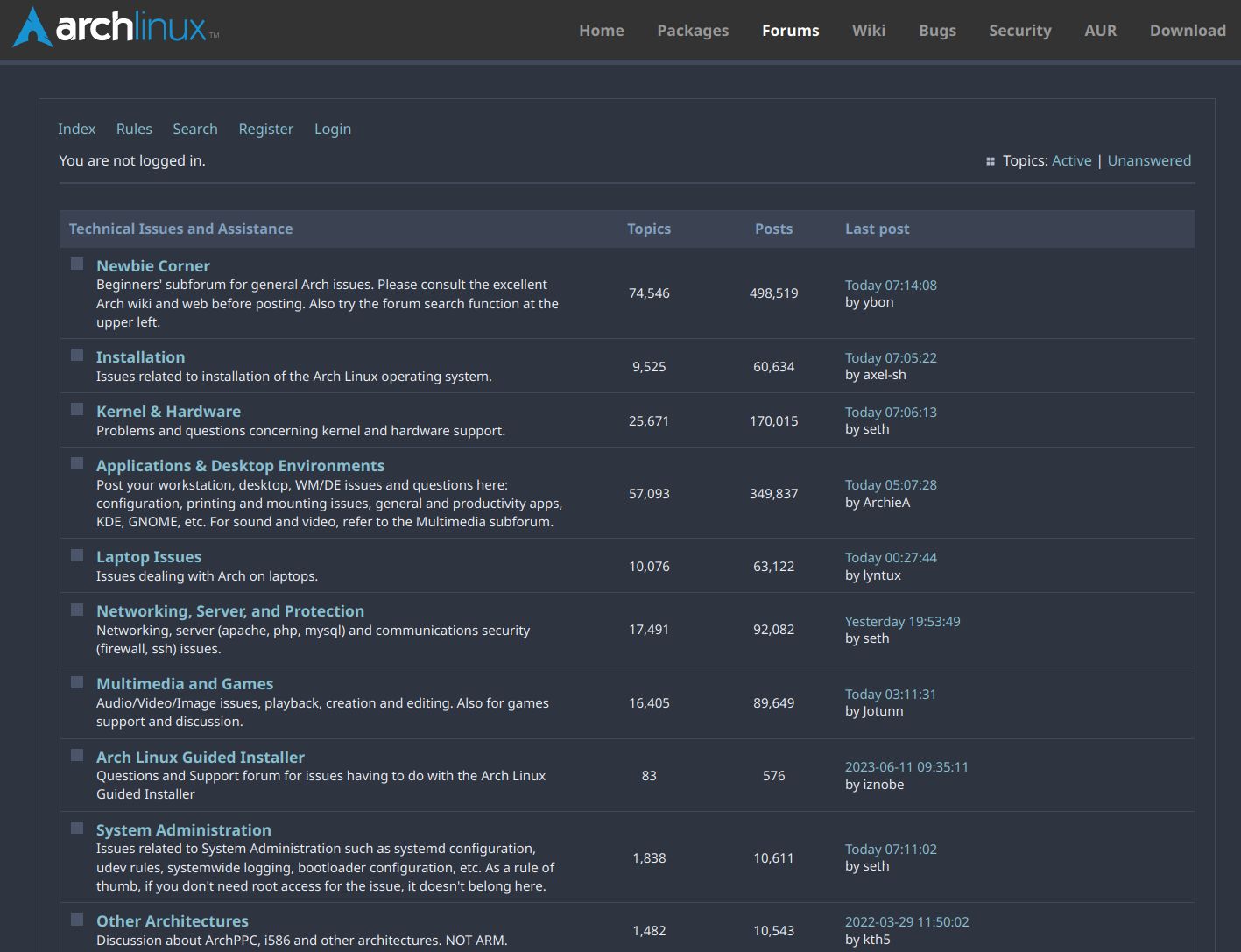Screen dimensions: 1241x952
Task: Click the System Administration status icon
Action: tap(77, 828)
